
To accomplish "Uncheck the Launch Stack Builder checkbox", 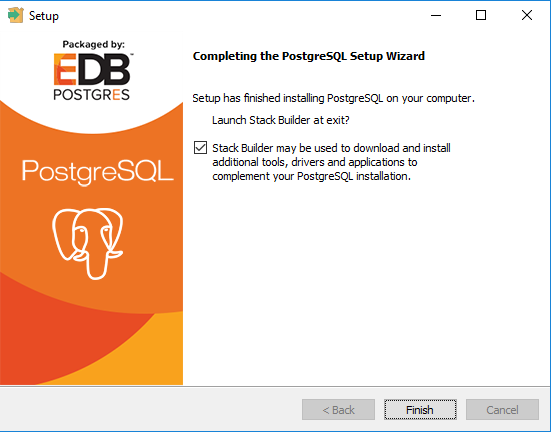I will click(200, 148).
